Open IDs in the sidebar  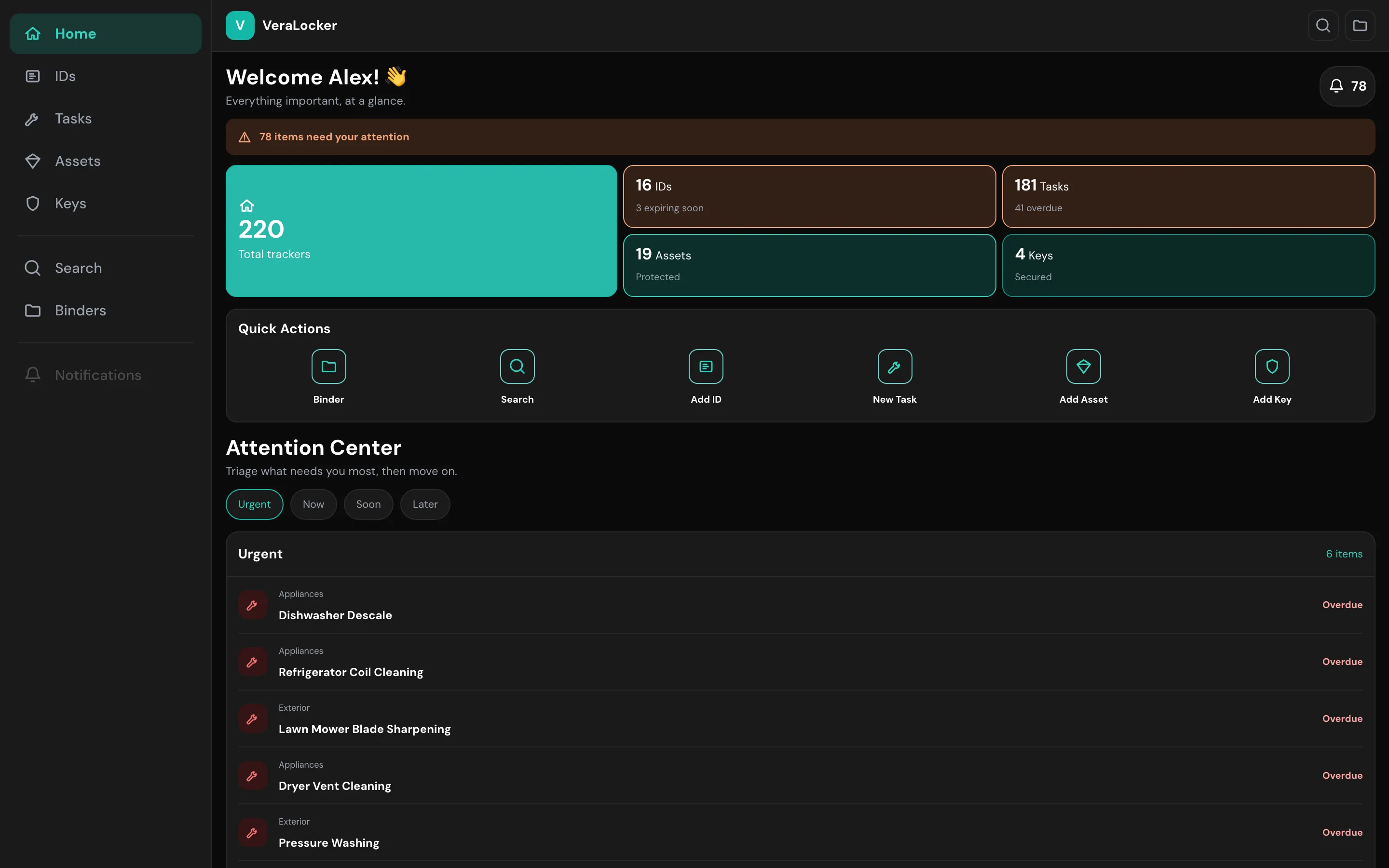tap(106, 76)
